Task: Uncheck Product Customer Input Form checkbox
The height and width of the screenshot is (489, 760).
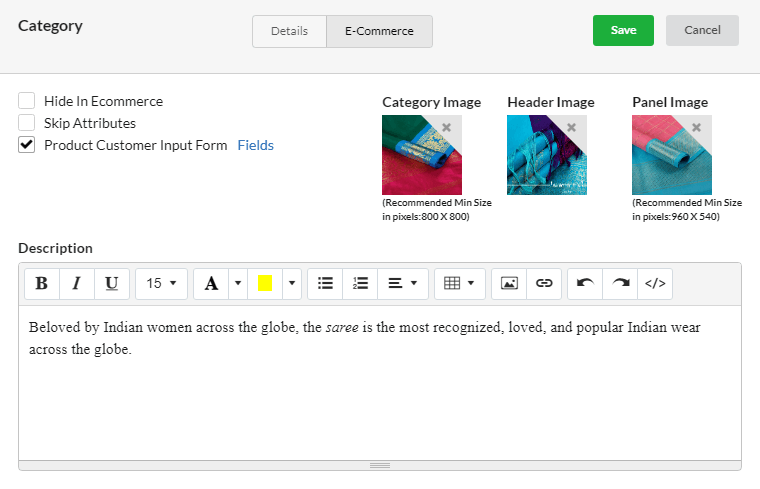Action: click(x=27, y=145)
